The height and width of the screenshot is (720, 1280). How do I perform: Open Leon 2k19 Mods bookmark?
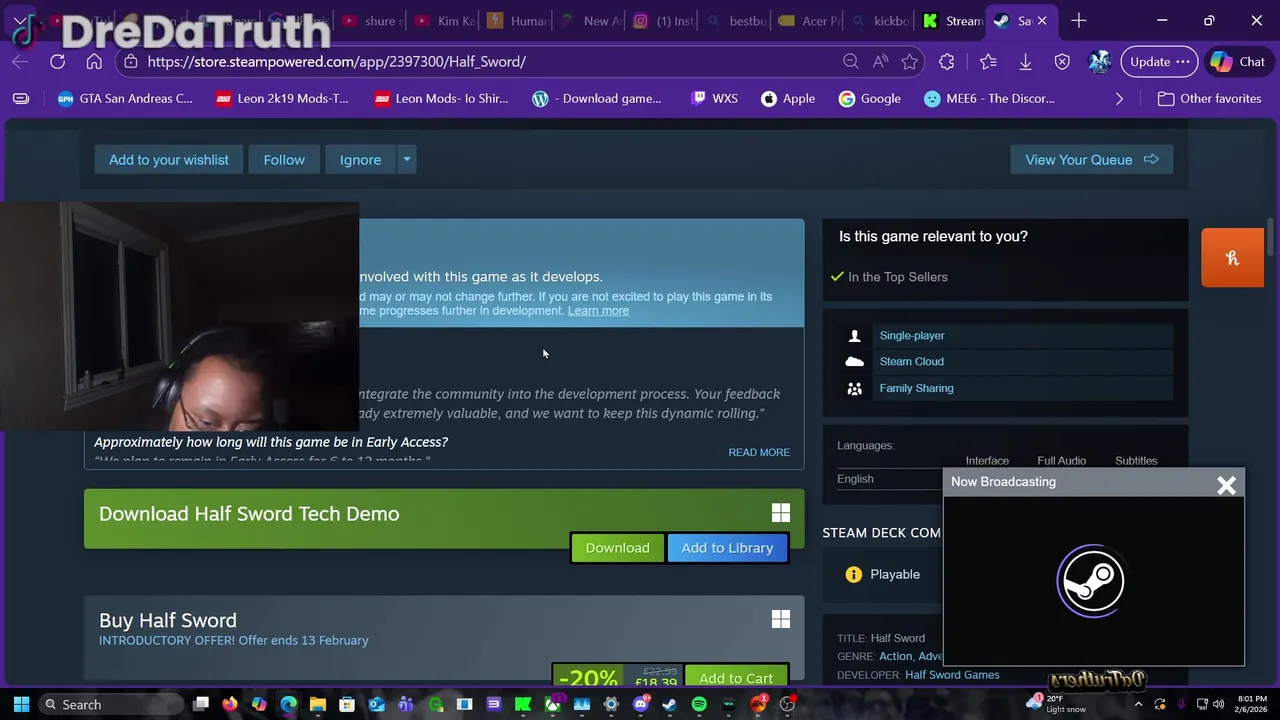click(x=282, y=98)
